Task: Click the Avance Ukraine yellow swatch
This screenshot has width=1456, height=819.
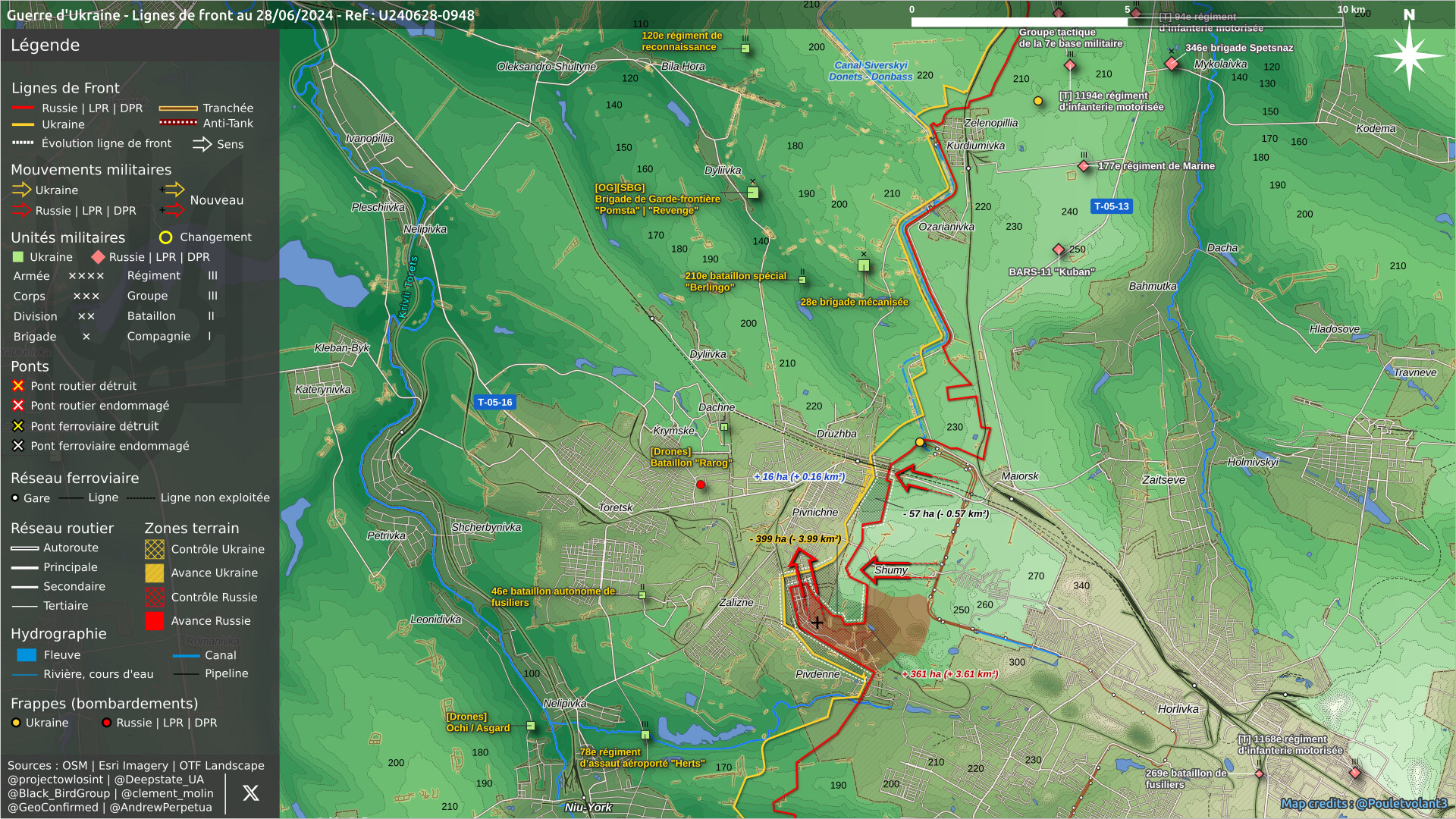Action: coord(155,573)
